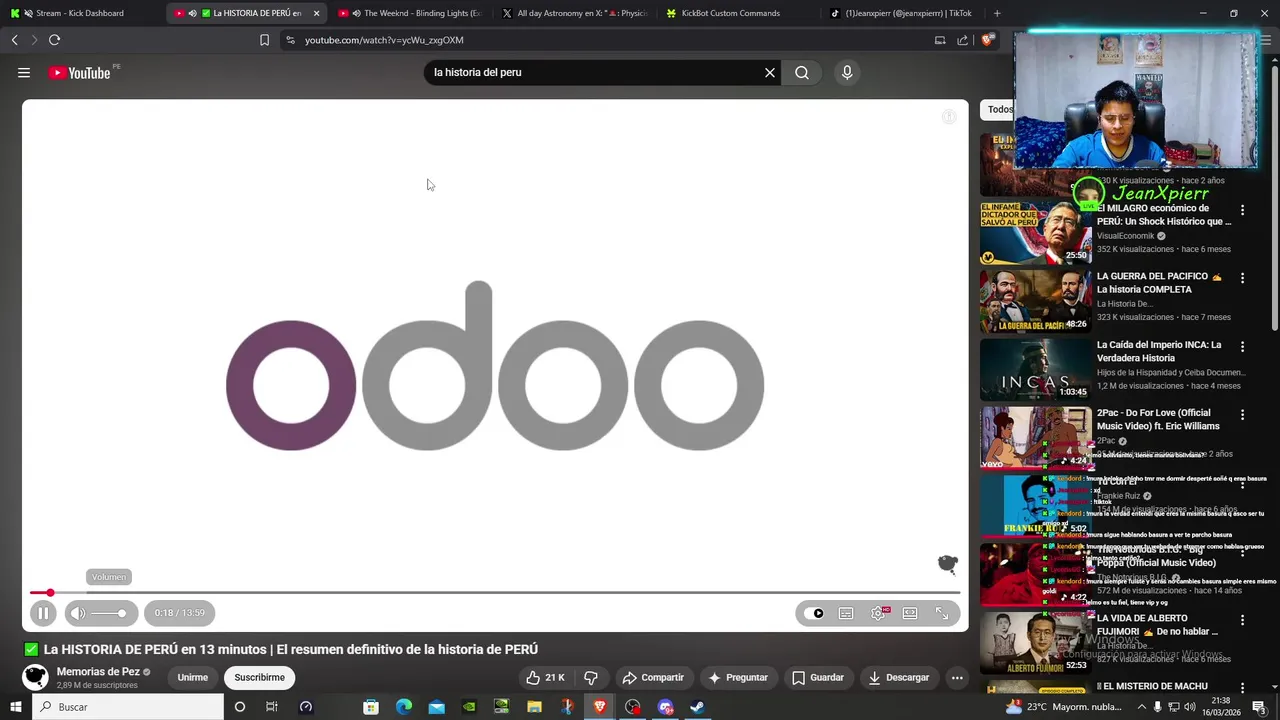The height and width of the screenshot is (720, 1280).
Task: Reload the current page
Action: click(x=54, y=40)
